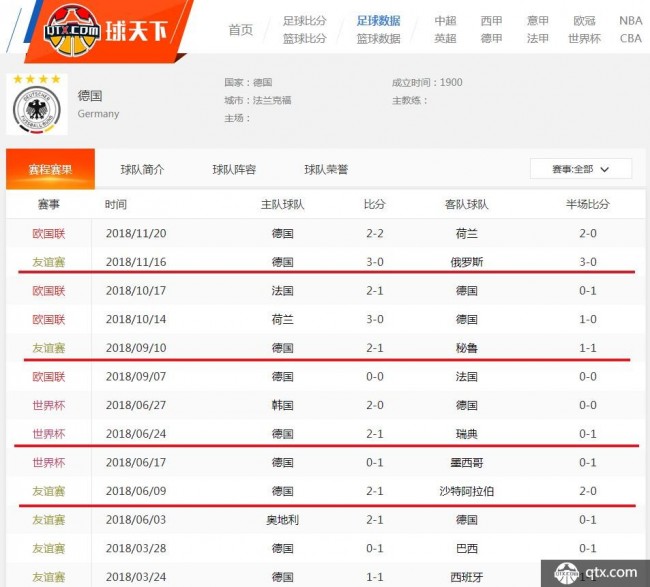
Task: Click the 3-0 score in 2018/10/14 row
Action: coord(375,319)
